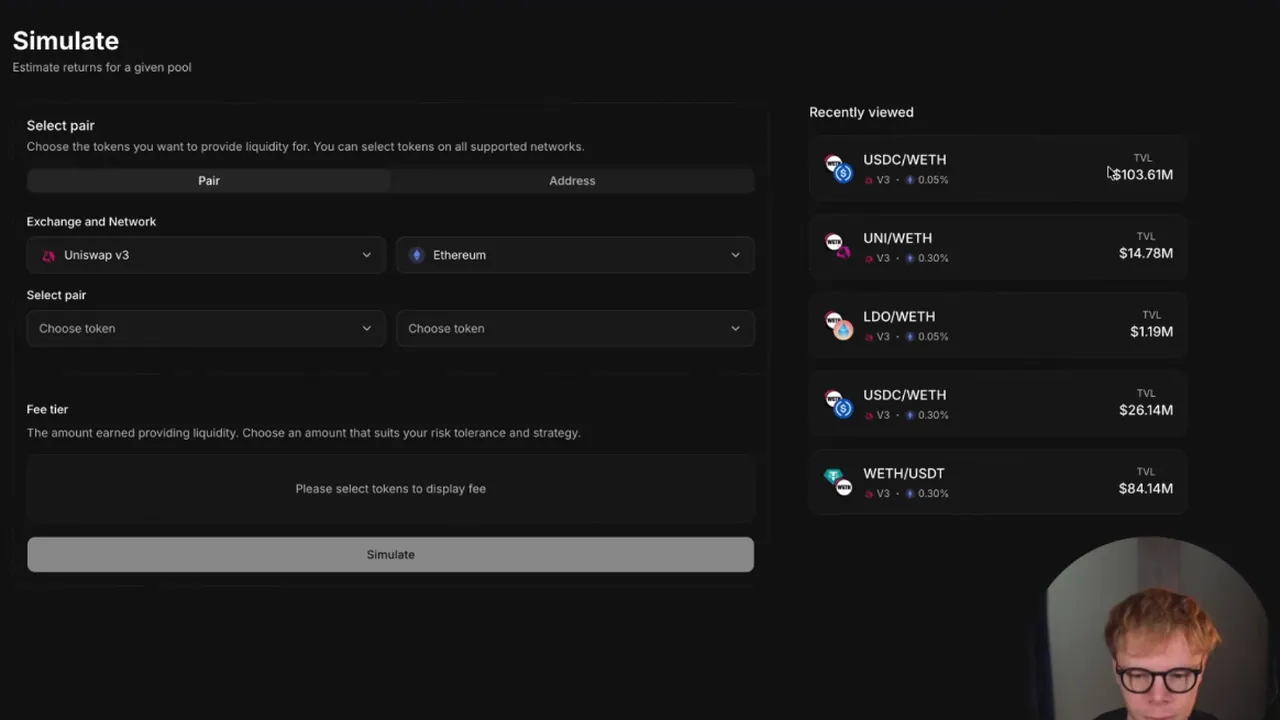Click the USDC/WETH 0.05% token pair icon

point(838,168)
